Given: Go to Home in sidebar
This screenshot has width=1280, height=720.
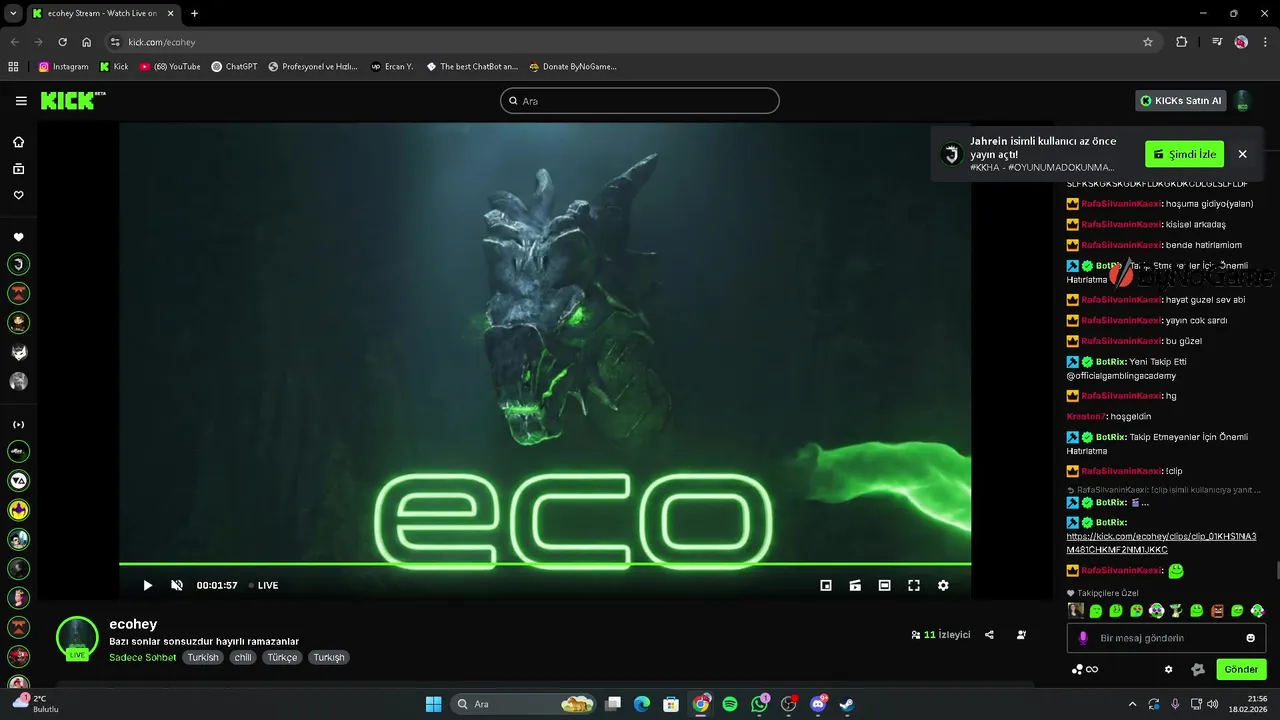Looking at the screenshot, I should tap(18, 142).
